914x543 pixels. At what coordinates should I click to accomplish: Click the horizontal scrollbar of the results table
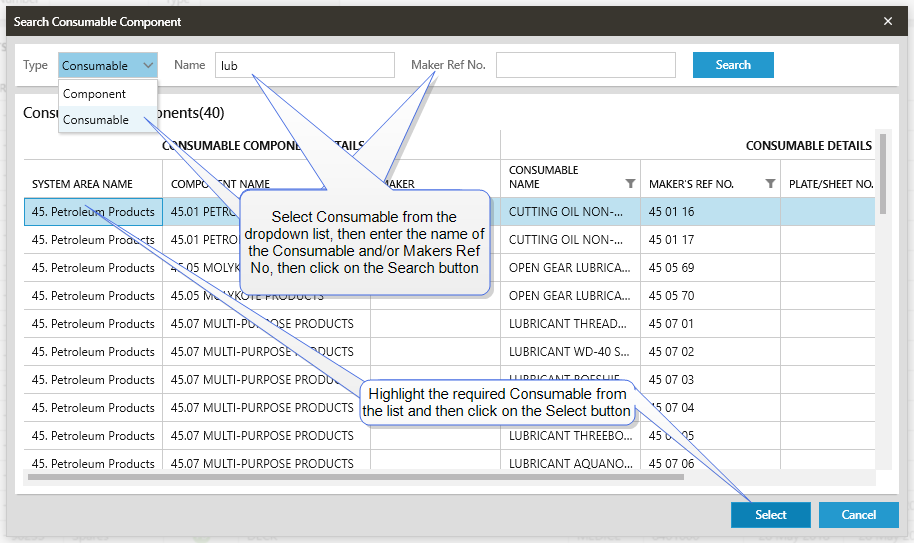[x=356, y=477]
